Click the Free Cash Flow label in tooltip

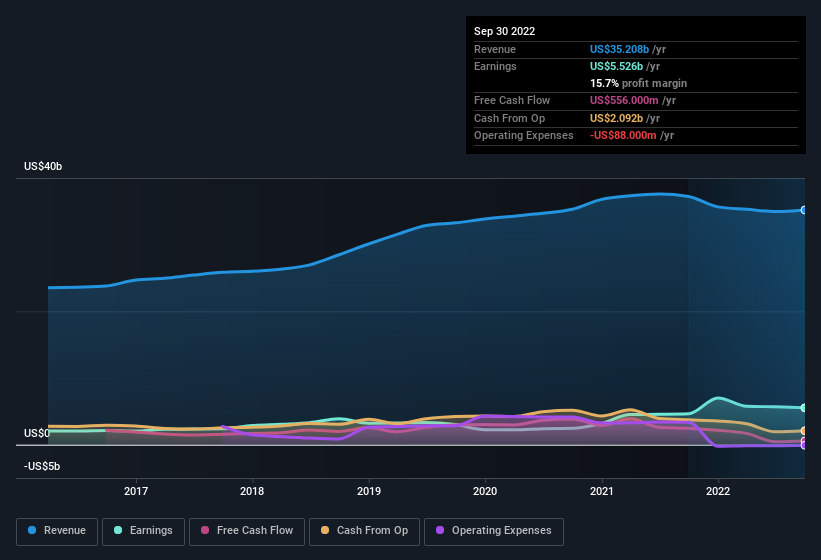pyautogui.click(x=512, y=100)
